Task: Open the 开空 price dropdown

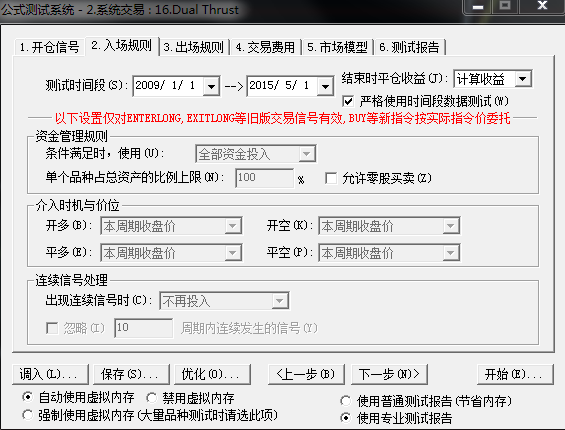Action: (x=389, y=226)
